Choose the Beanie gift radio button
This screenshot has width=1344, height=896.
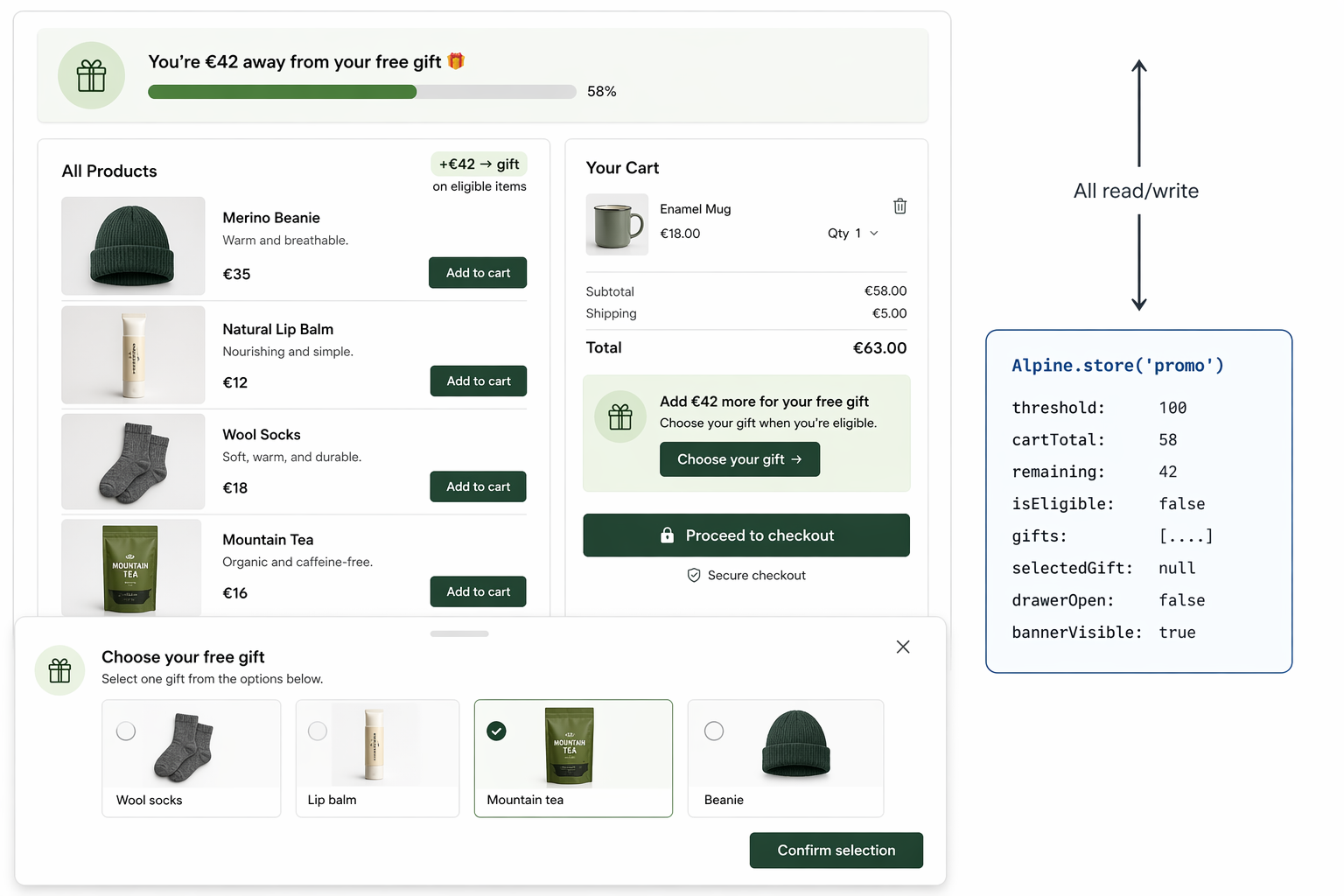tap(714, 731)
